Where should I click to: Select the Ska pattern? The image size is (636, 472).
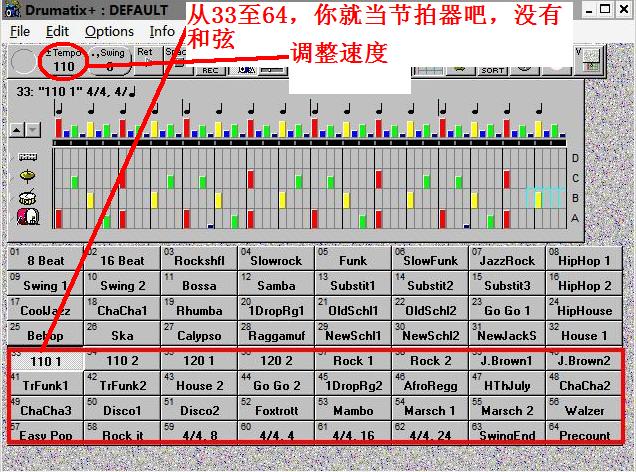pyautogui.click(x=122, y=333)
